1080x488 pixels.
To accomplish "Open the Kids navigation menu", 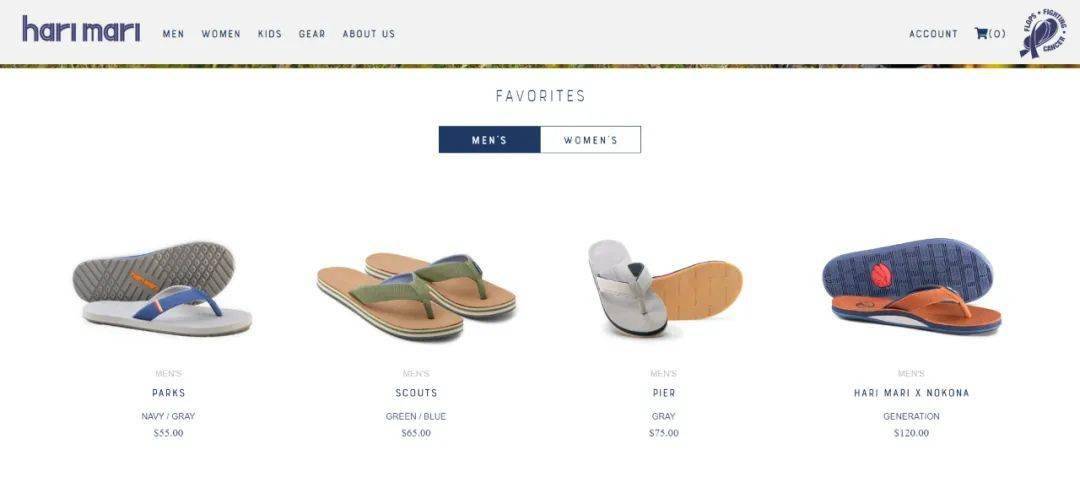I will coord(270,34).
